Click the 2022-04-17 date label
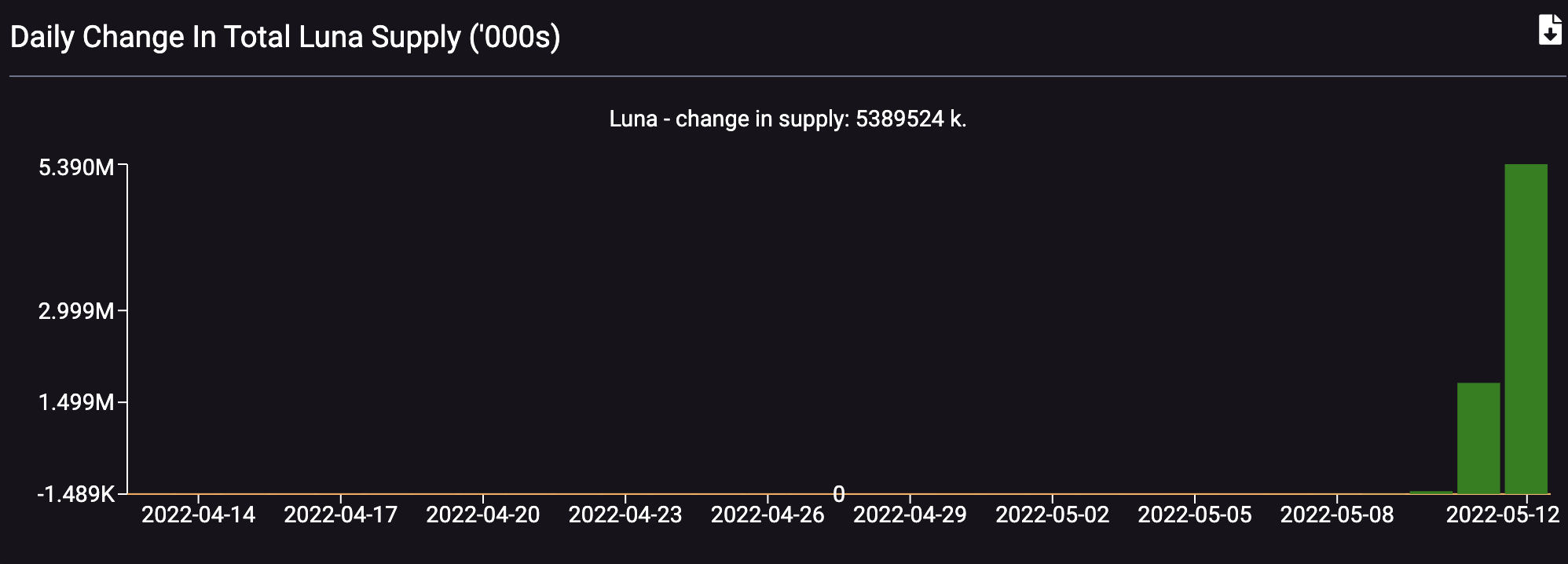This screenshot has height=564, width=1568. [340, 515]
